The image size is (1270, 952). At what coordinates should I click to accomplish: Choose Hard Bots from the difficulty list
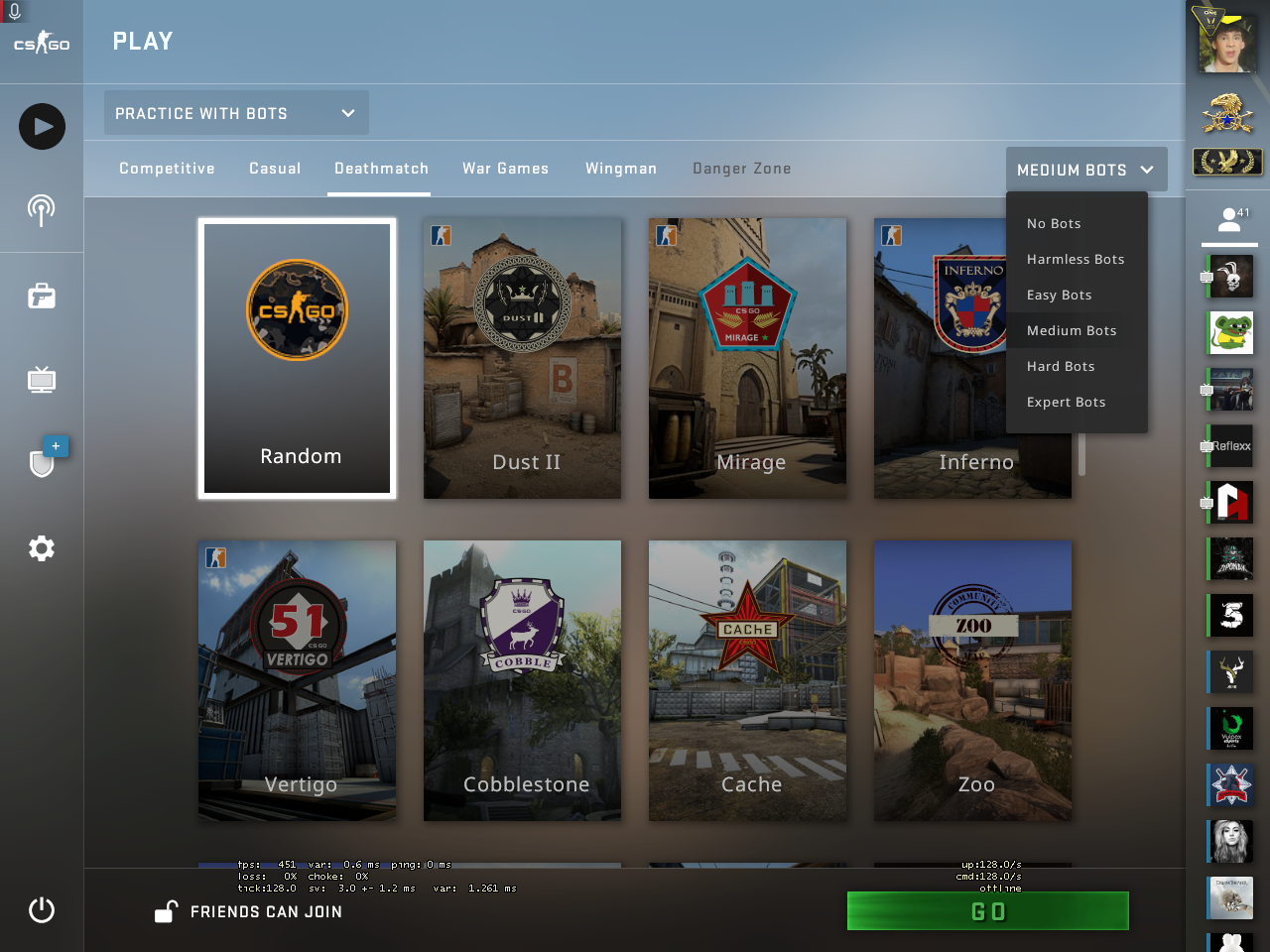pos(1077,367)
